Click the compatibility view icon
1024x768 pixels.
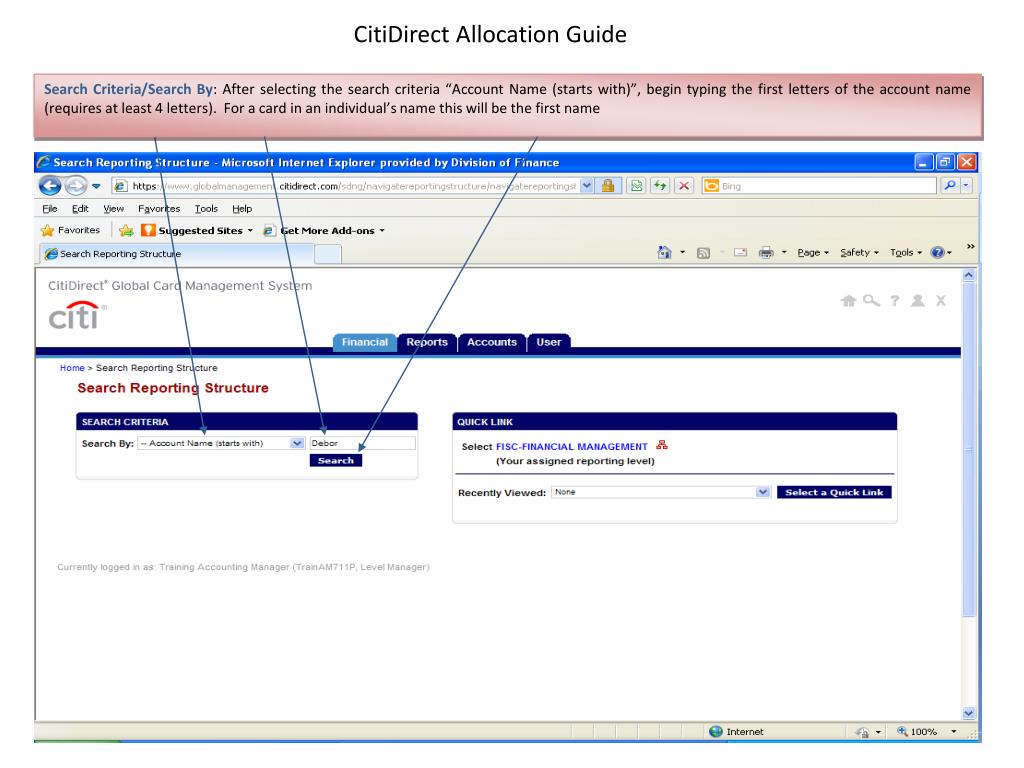(635, 186)
